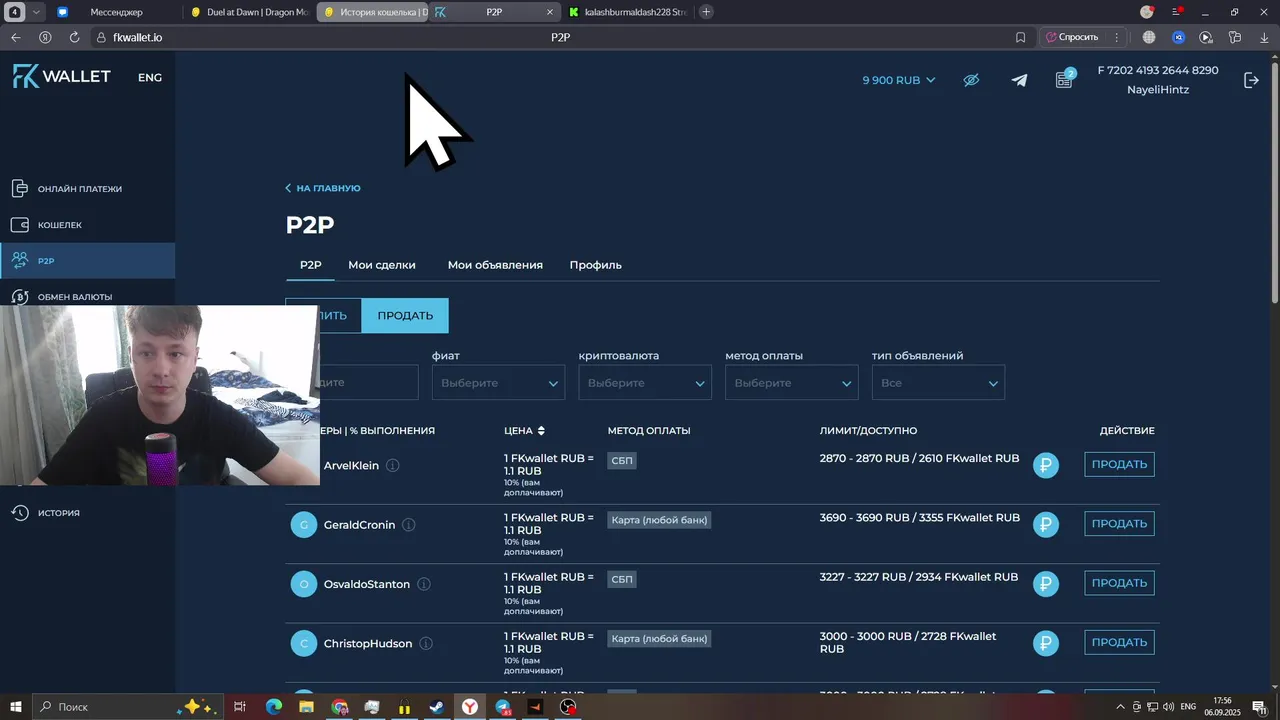Screen dimensions: 1280x720
Task: Open the Telegram icon in the header
Action: [1019, 80]
